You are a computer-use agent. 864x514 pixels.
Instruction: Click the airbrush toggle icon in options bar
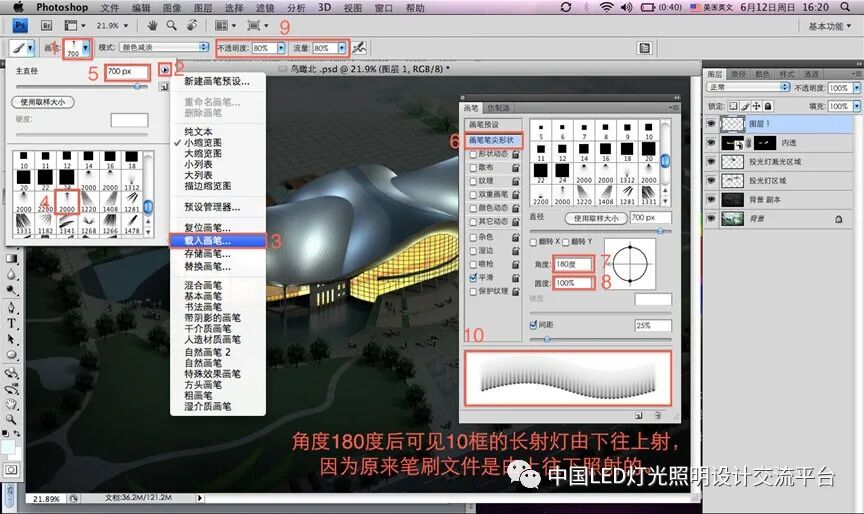point(359,48)
